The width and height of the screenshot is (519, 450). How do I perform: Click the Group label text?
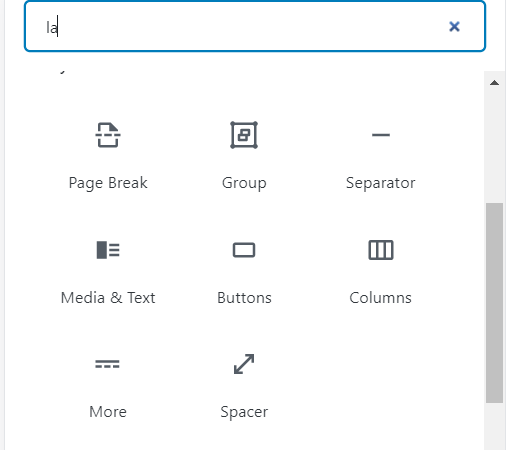point(244,183)
